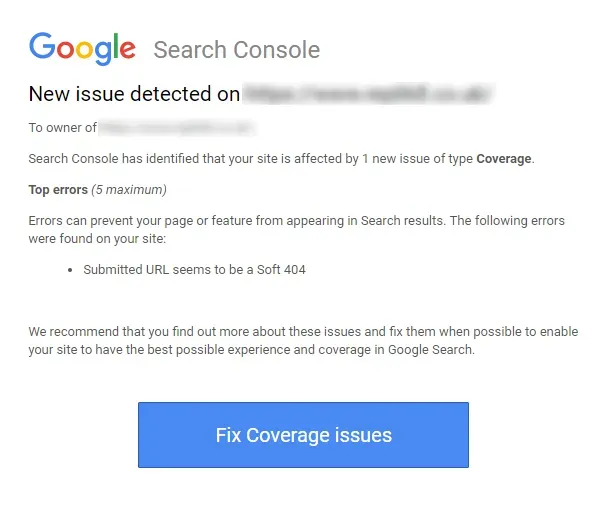Click the 'Errors can prevent your page' paragraph

[x=297, y=229]
